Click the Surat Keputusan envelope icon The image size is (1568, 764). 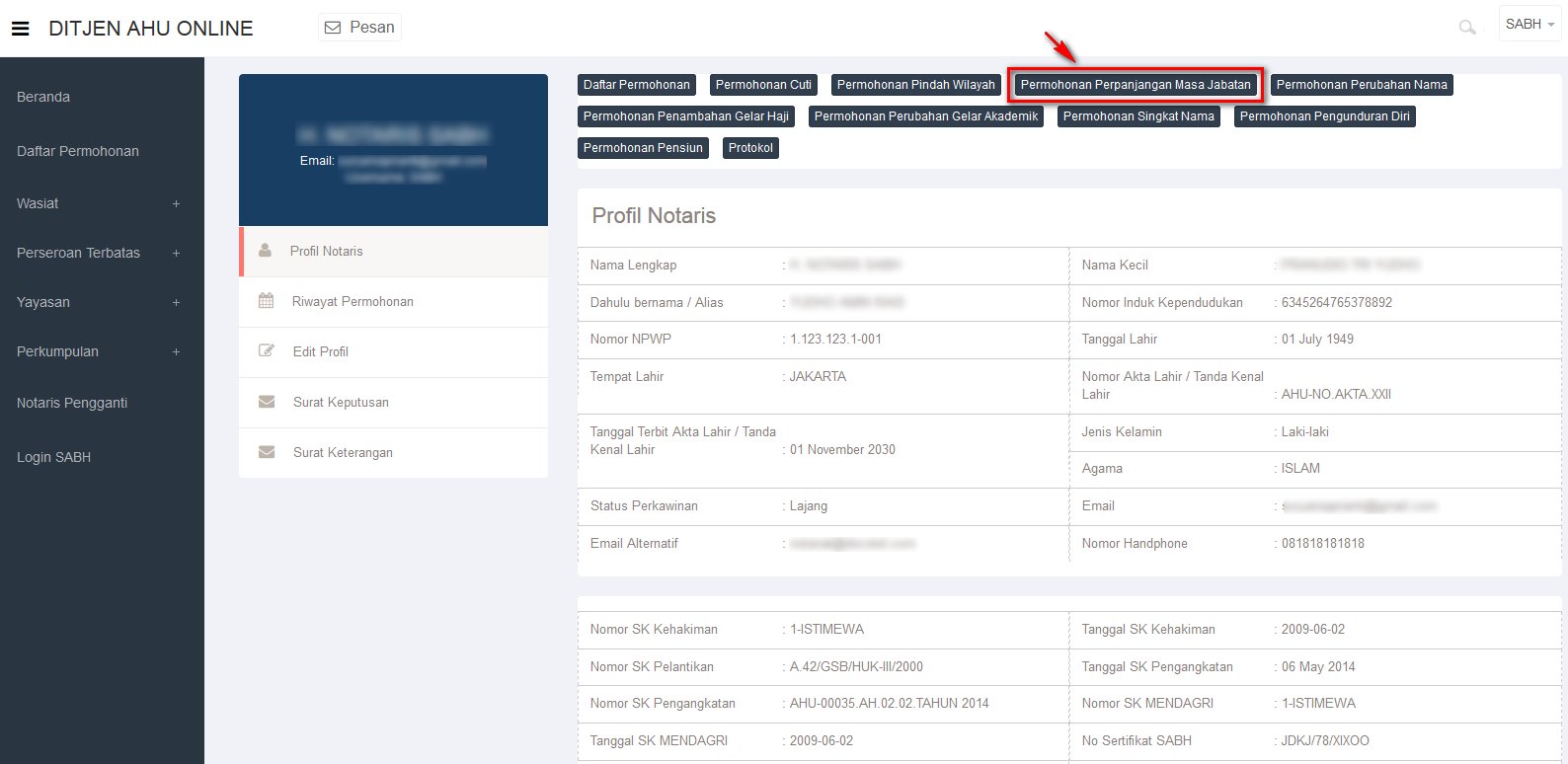pos(266,402)
